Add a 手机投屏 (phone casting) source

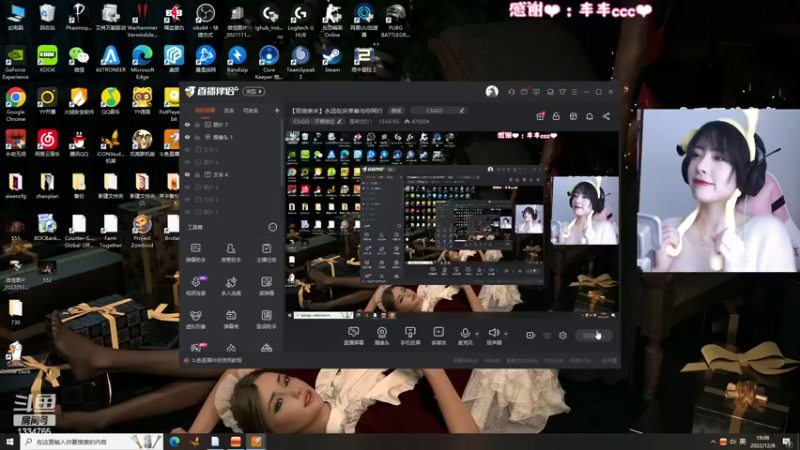click(x=410, y=336)
